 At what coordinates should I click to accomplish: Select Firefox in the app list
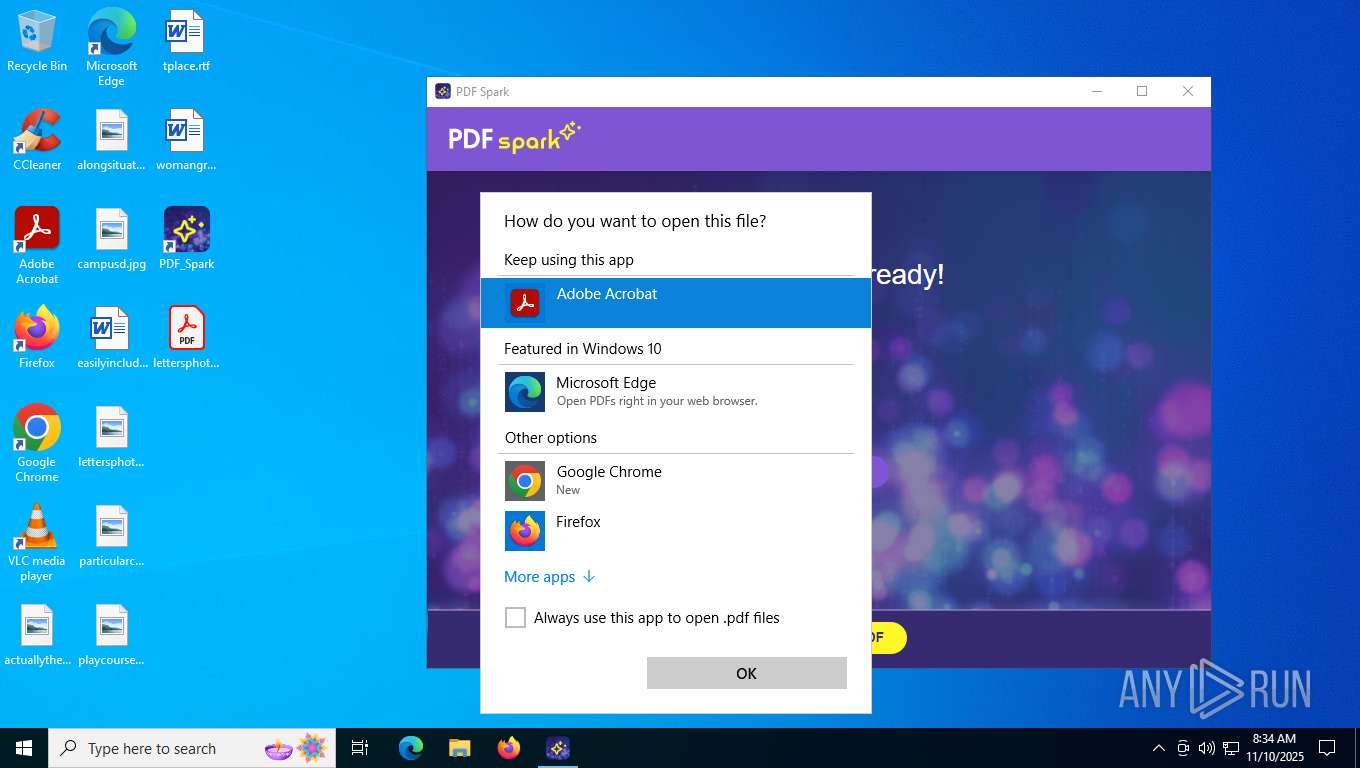click(x=676, y=530)
